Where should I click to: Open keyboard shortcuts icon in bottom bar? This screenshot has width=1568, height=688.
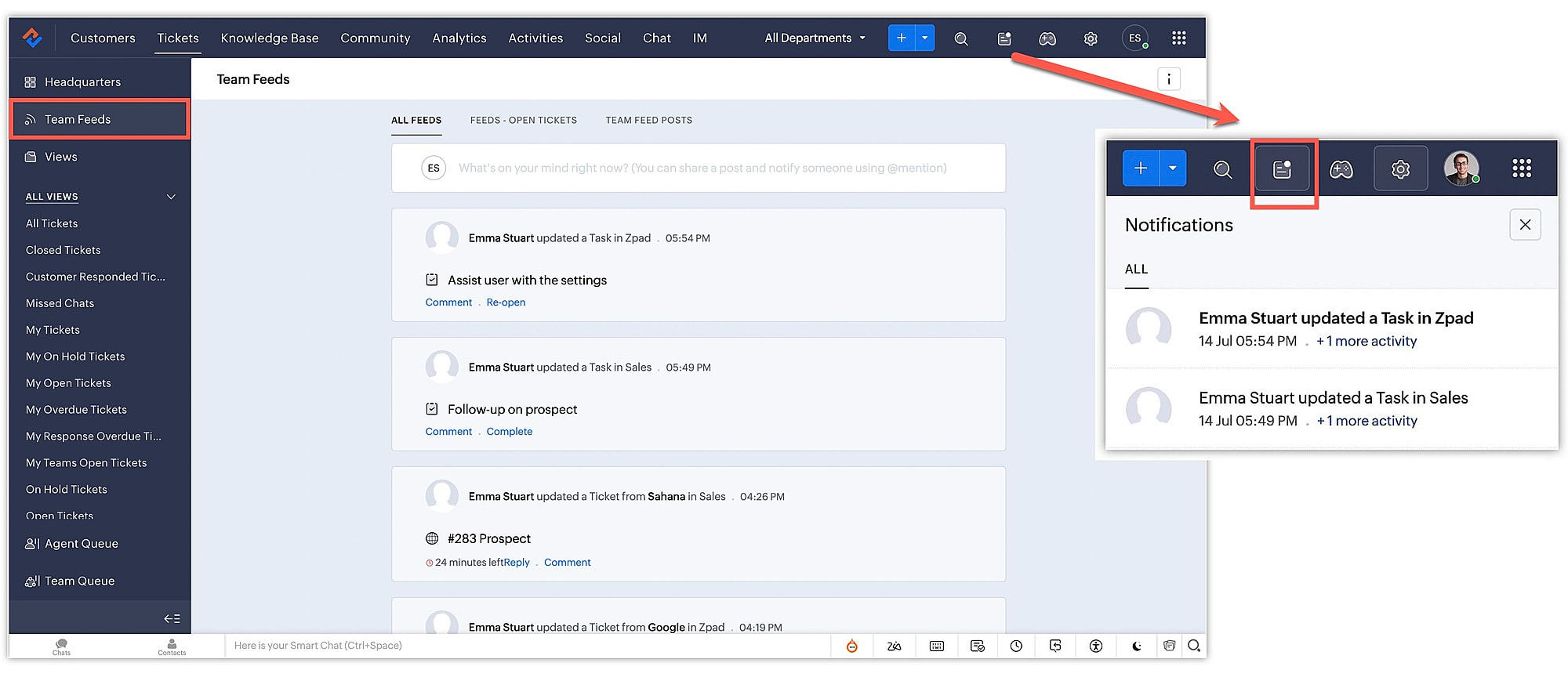[937, 646]
